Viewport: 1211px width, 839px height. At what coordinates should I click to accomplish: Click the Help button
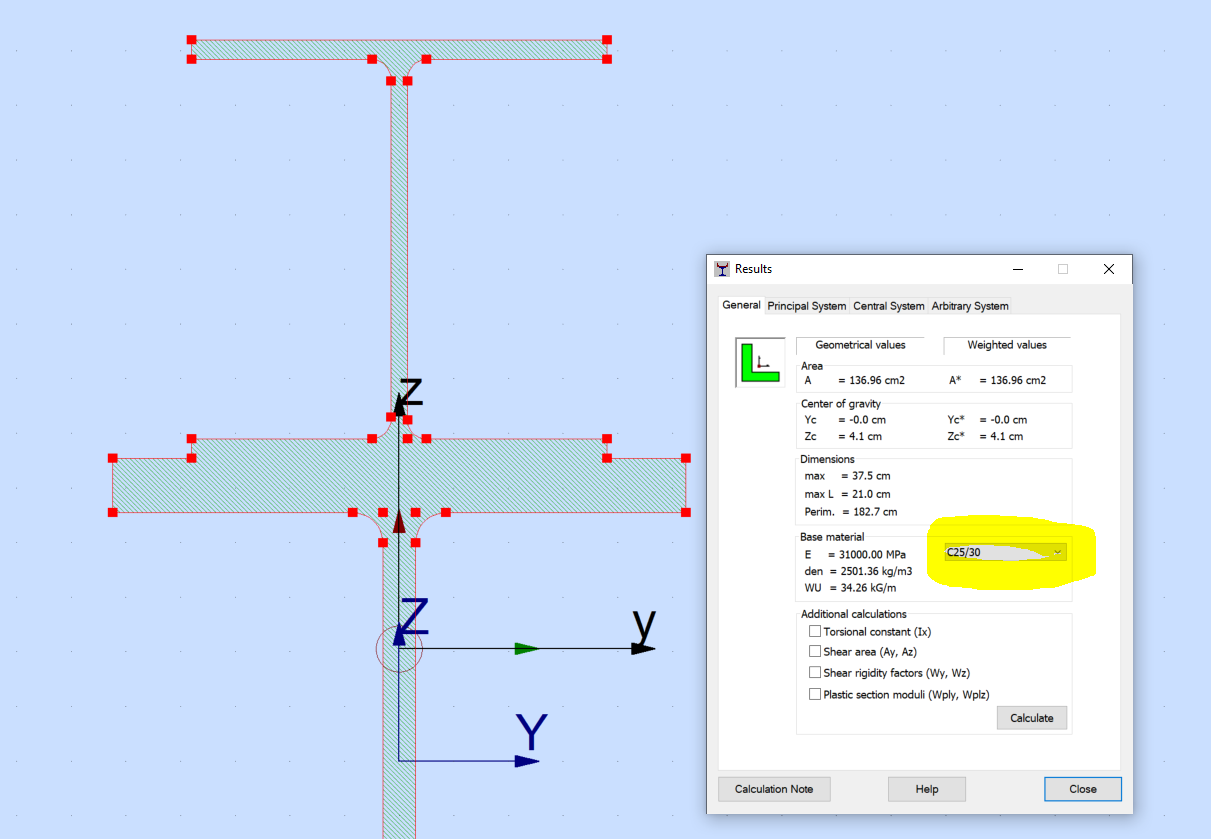[x=926, y=789]
